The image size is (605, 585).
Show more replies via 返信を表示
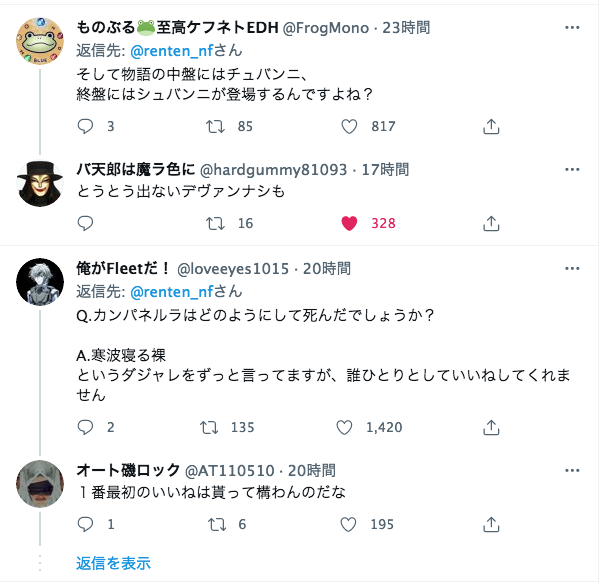pyautogui.click(x=113, y=563)
